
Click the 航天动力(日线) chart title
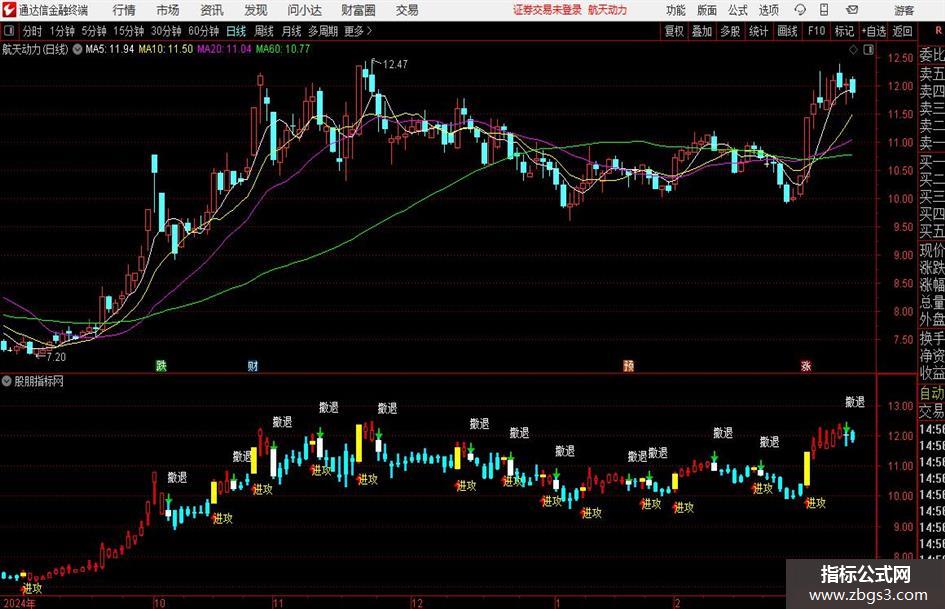pyautogui.click(x=35, y=49)
